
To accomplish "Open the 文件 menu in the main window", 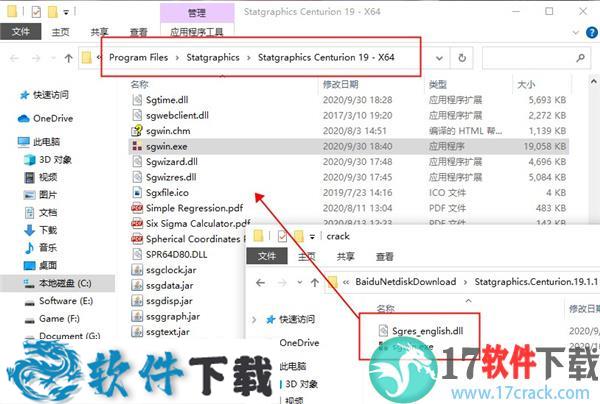I will click(x=21, y=32).
